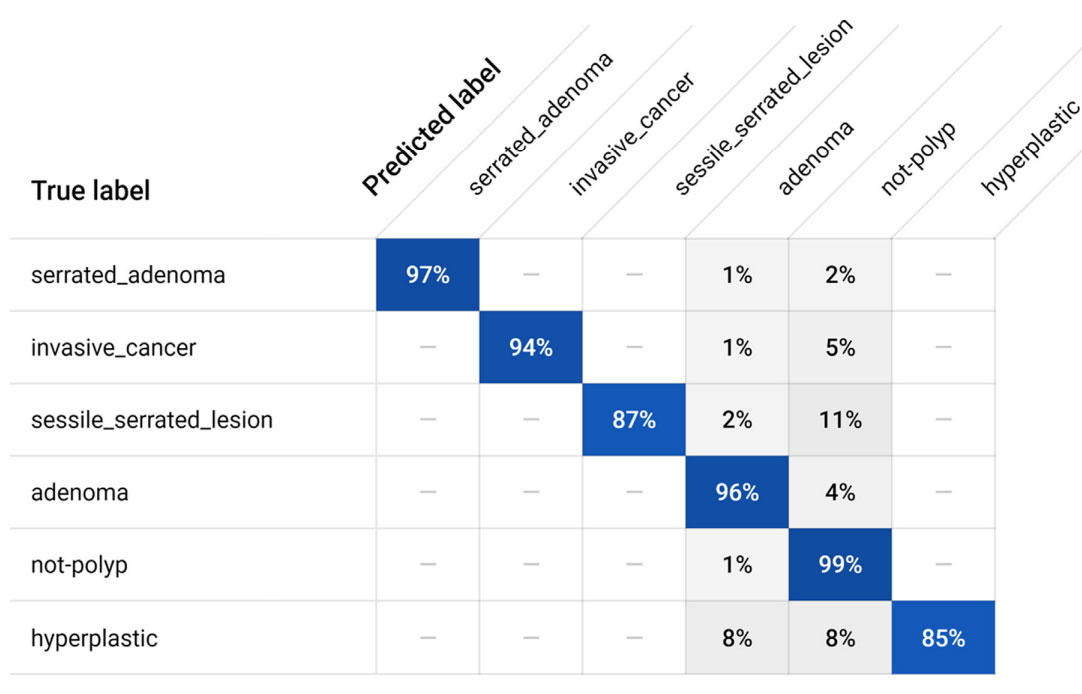The height and width of the screenshot is (694, 1082).
Task: Select the 'hyperplastic' row label
Action: tap(94, 638)
